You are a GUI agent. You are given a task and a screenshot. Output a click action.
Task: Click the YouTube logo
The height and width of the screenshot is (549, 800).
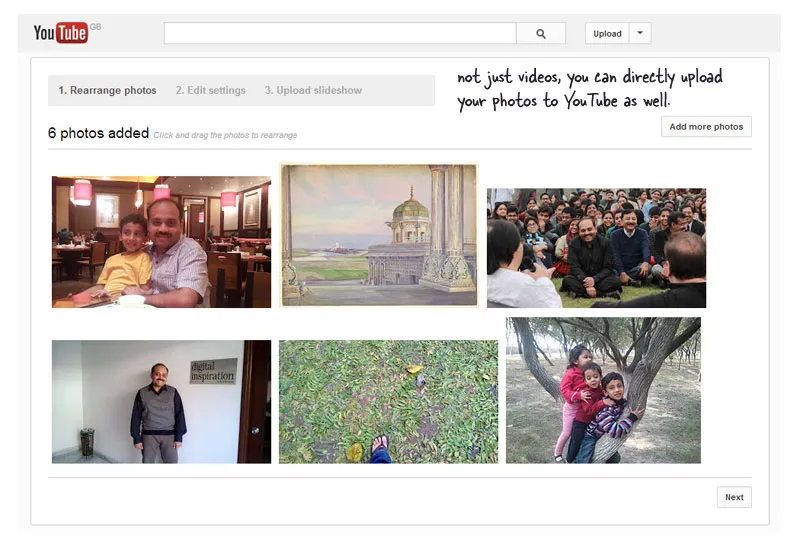point(61,33)
